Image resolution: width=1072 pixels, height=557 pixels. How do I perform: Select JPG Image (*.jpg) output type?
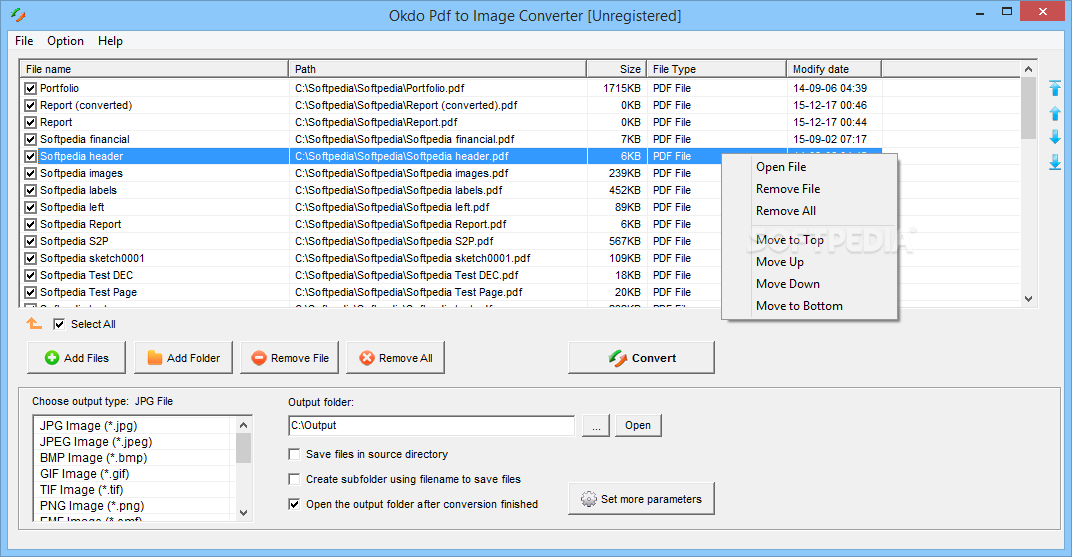click(x=135, y=426)
